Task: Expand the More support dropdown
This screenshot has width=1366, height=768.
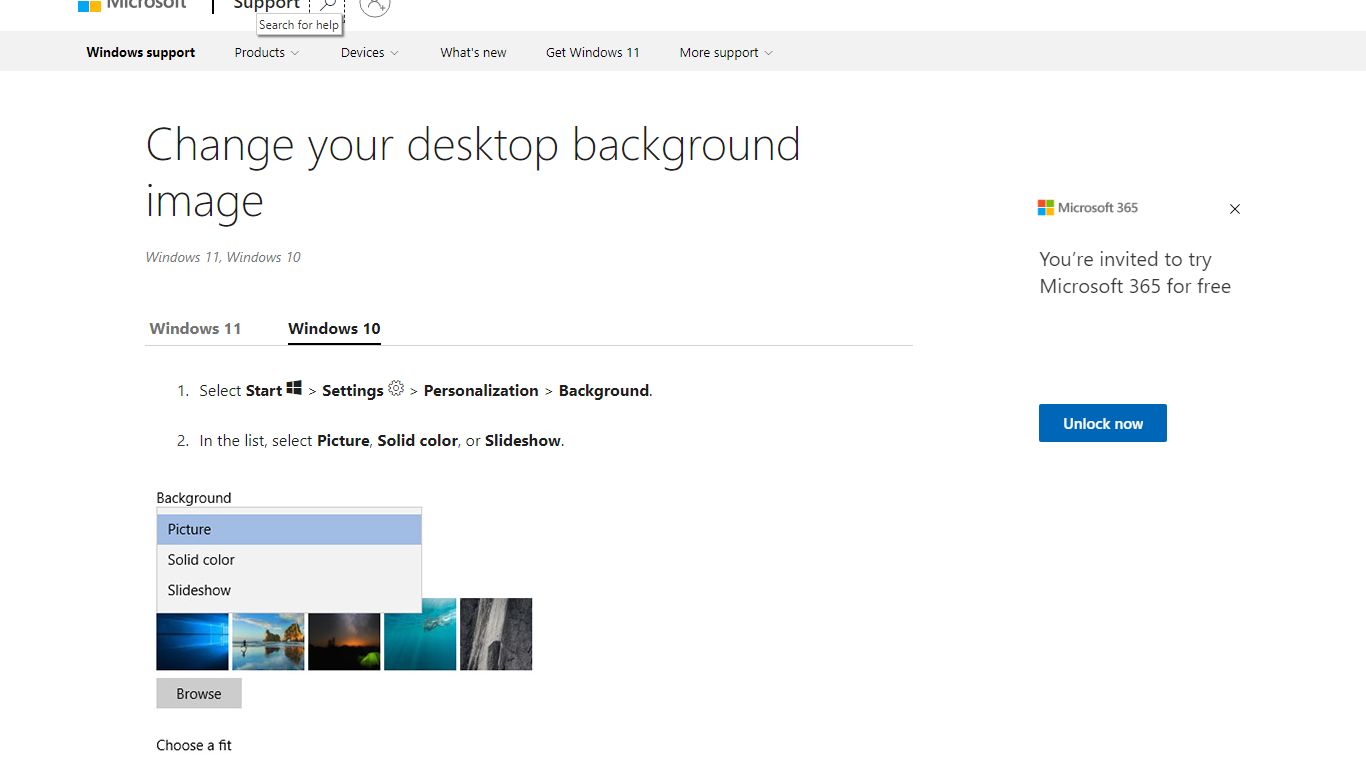Action: (726, 53)
